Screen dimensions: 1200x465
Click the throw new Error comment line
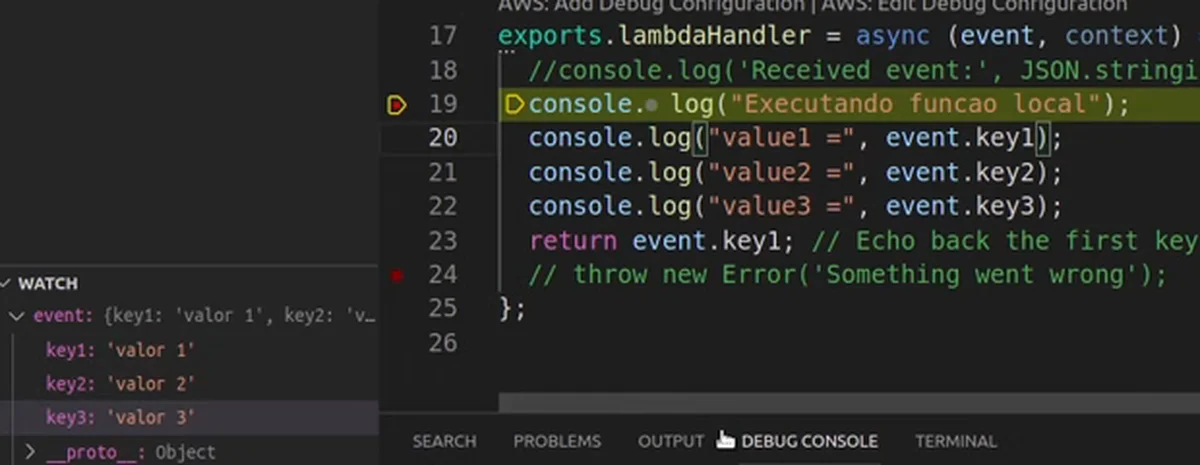point(848,275)
